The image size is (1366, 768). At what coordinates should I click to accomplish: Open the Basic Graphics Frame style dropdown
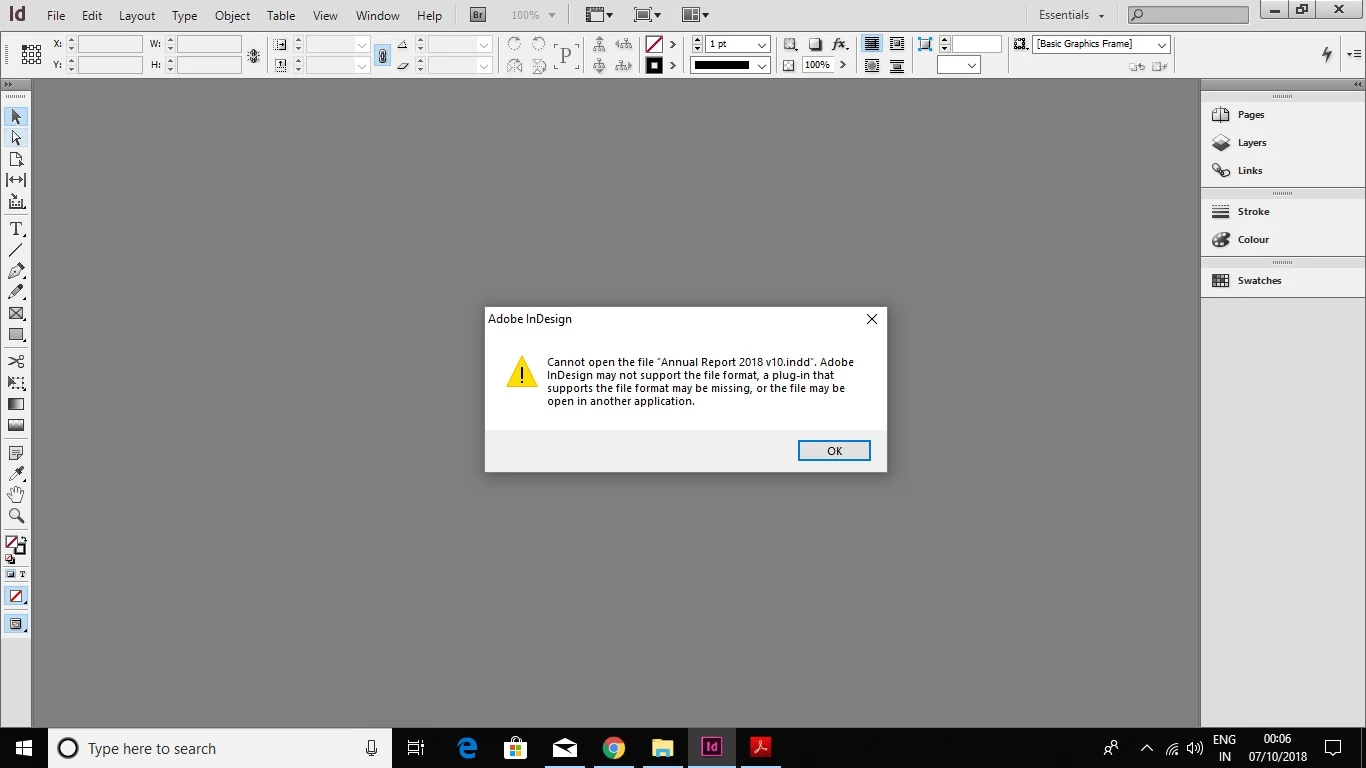pyautogui.click(x=1161, y=45)
